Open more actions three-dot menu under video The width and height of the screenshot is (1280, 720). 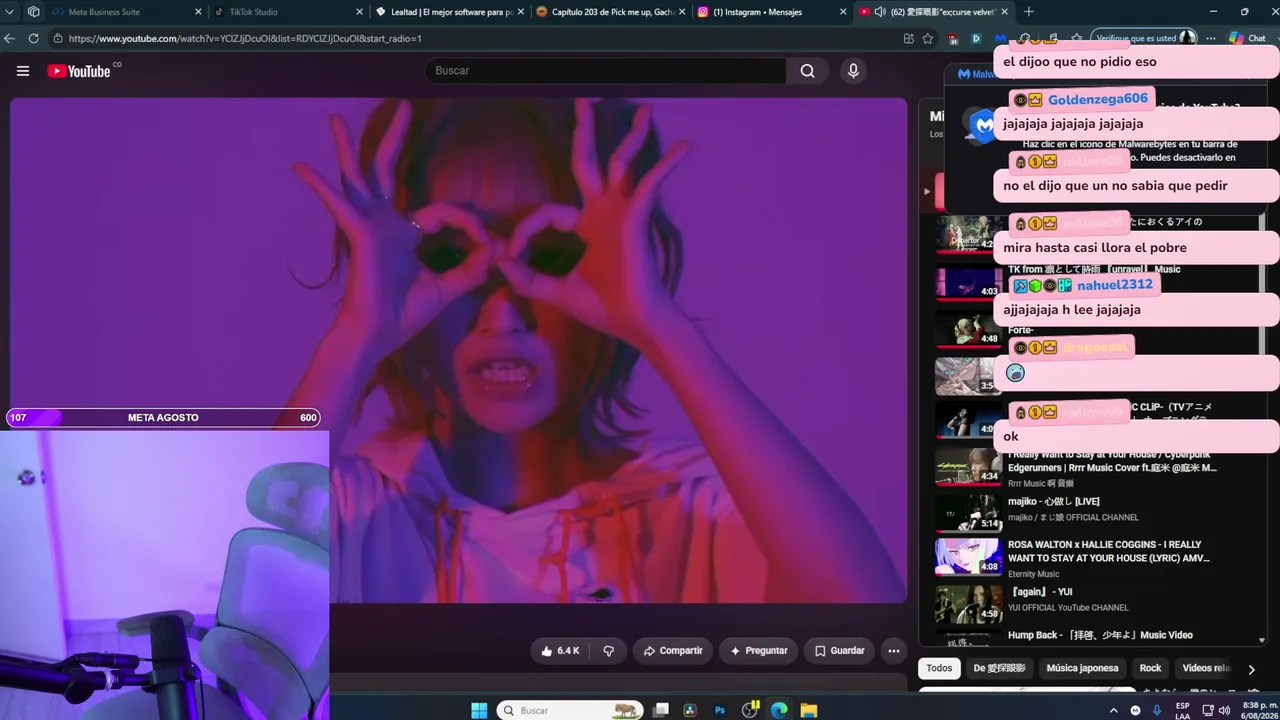[894, 651]
